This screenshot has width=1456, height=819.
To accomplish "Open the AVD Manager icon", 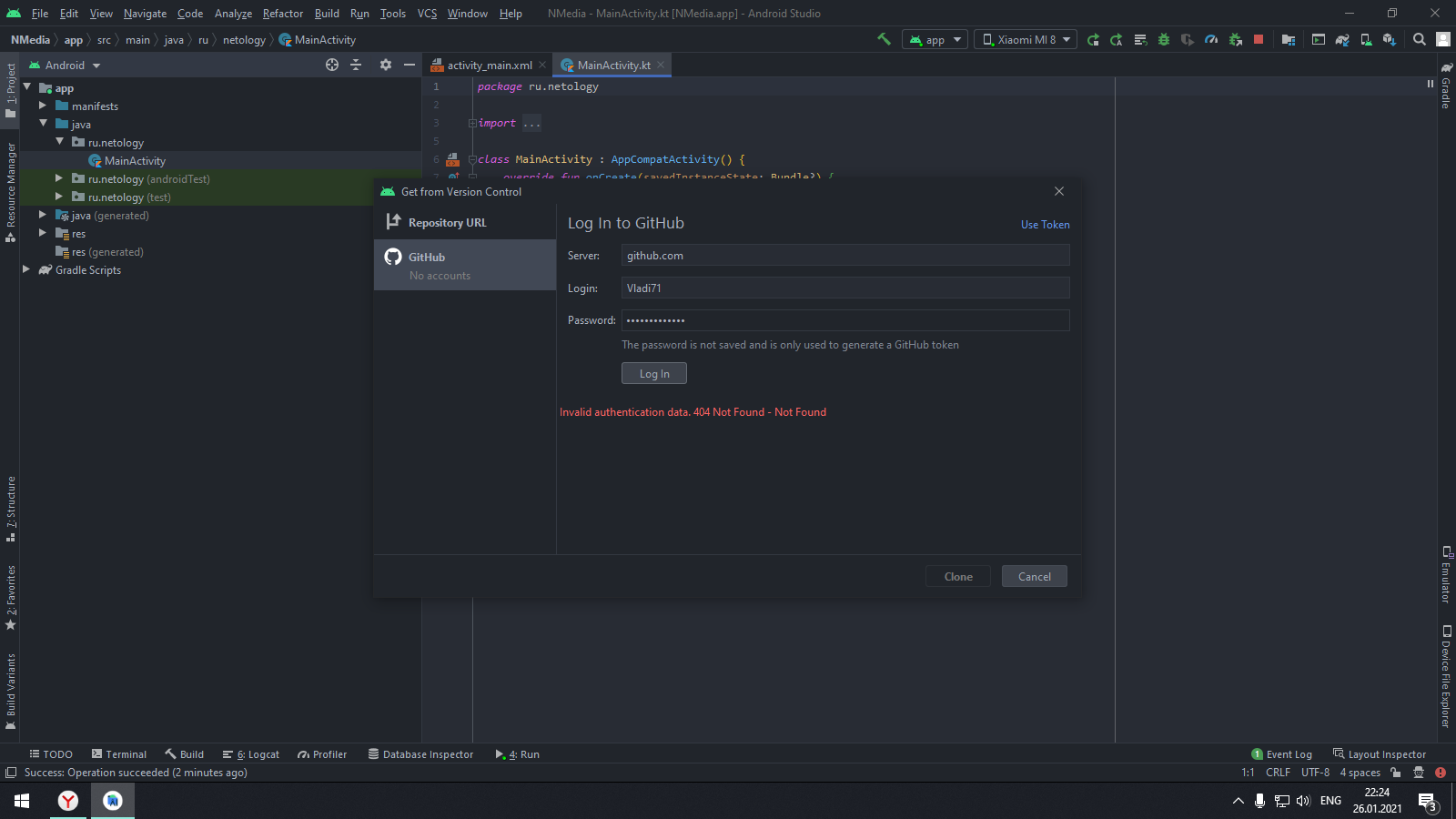I will pos(1366,39).
